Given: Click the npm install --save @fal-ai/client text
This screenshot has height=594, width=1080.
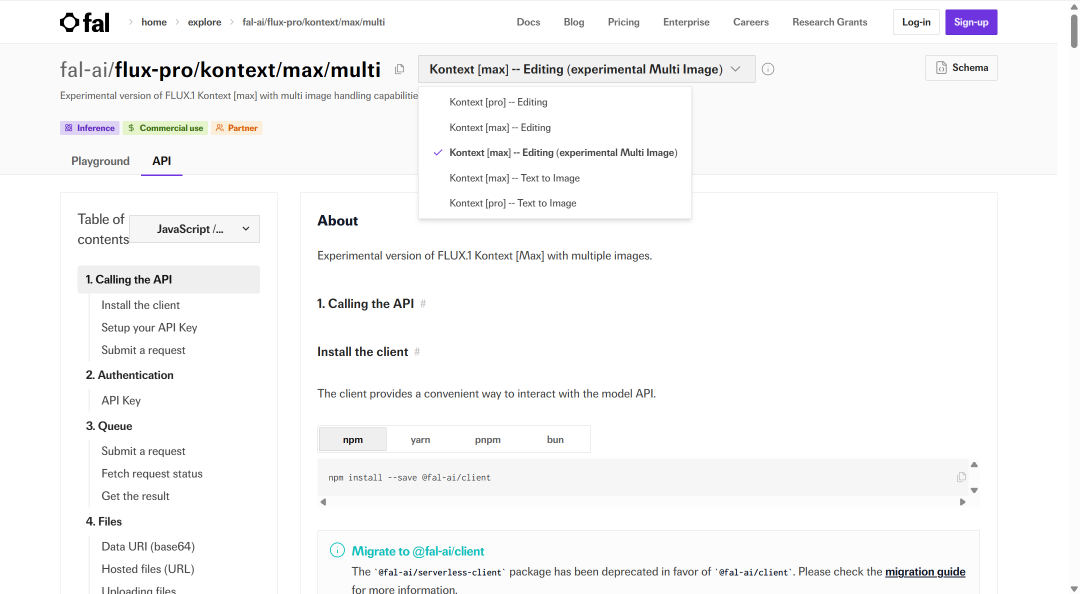Looking at the screenshot, I should tap(410, 478).
